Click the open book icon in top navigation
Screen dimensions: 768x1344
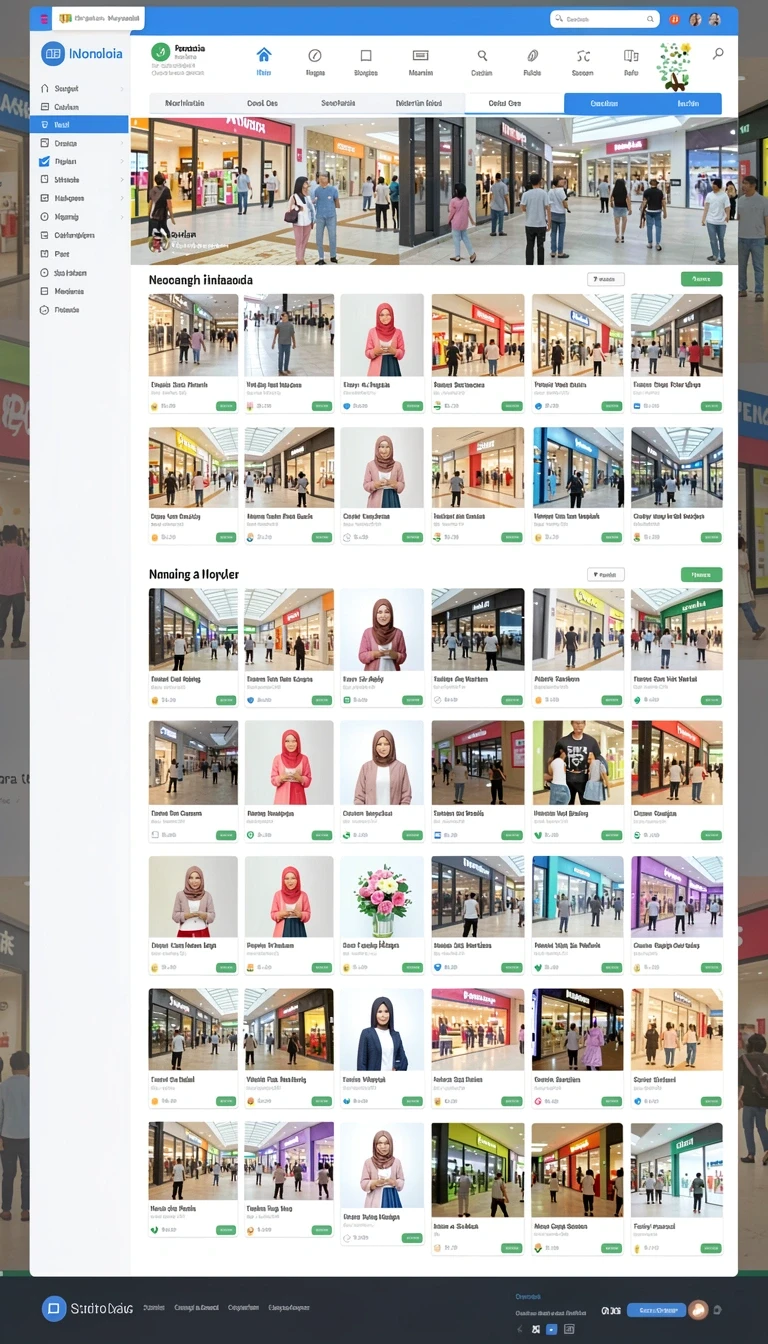tap(631, 56)
